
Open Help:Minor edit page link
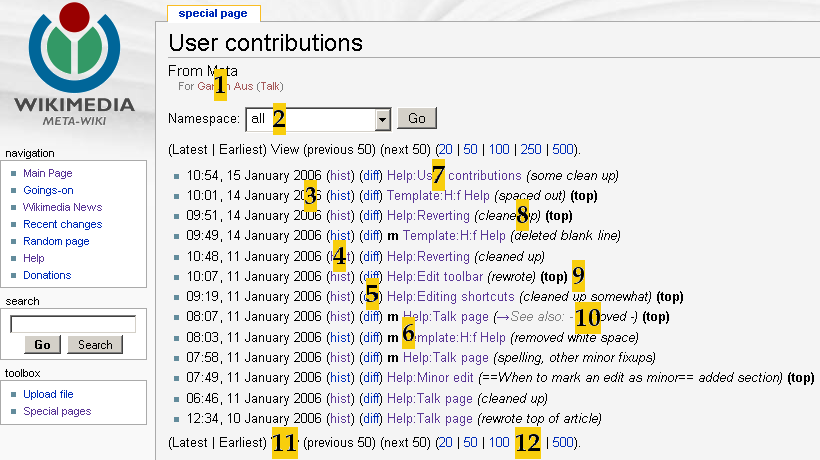tap(430, 377)
